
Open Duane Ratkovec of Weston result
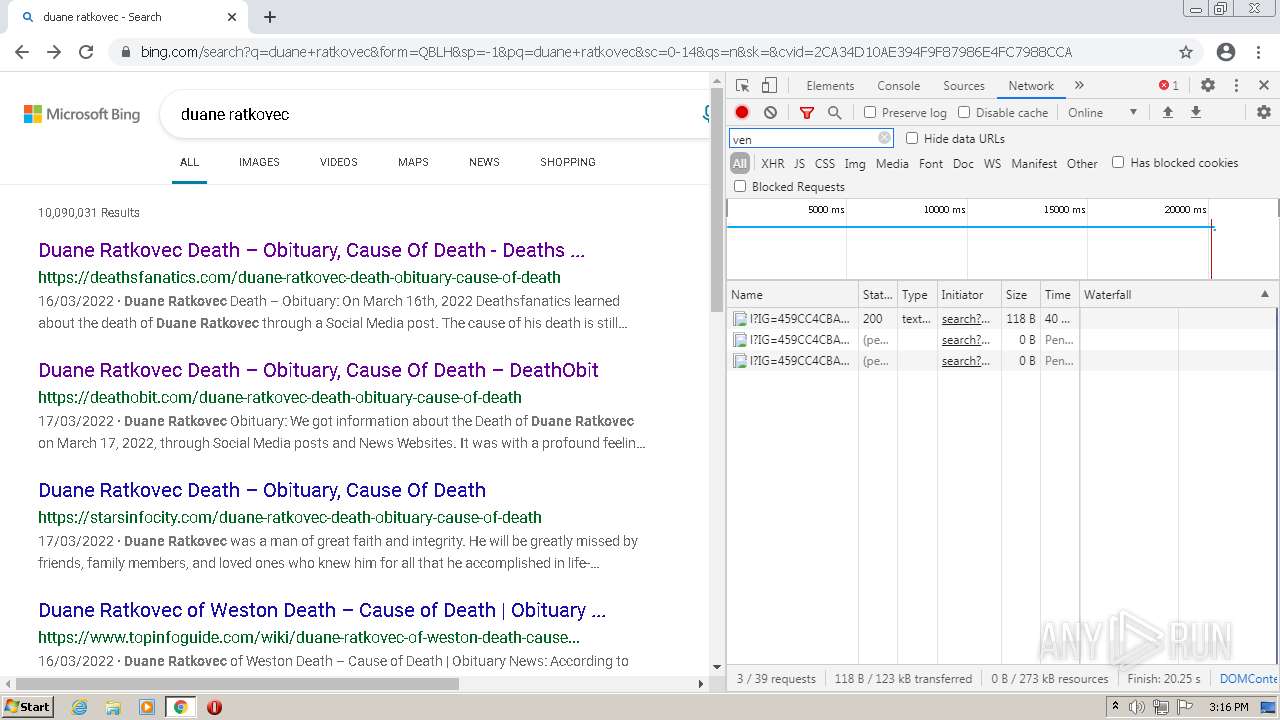pos(322,610)
